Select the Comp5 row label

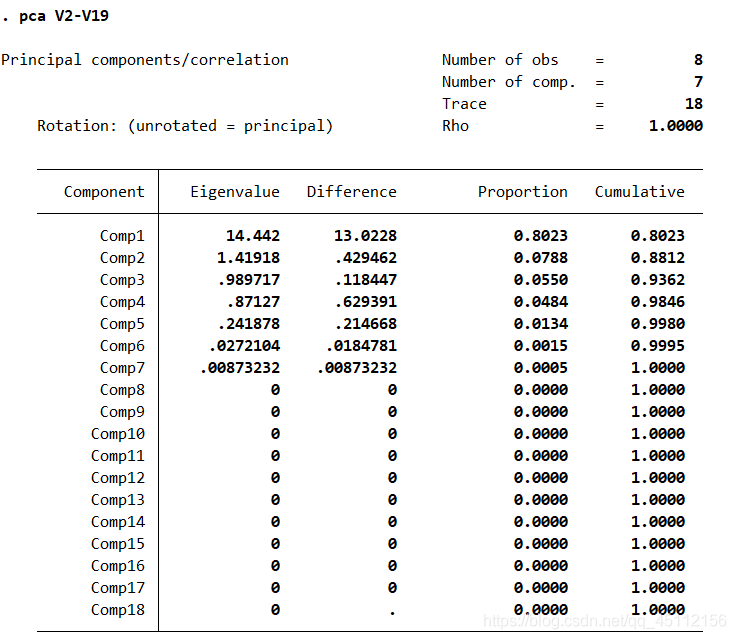point(122,324)
